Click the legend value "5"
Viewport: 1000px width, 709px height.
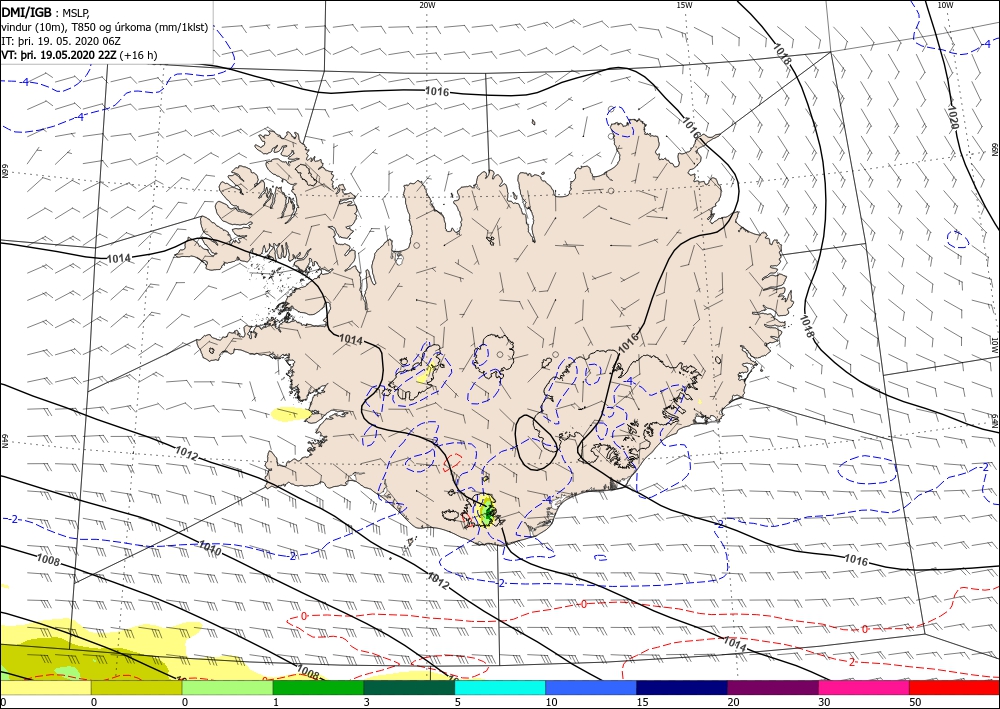457,702
